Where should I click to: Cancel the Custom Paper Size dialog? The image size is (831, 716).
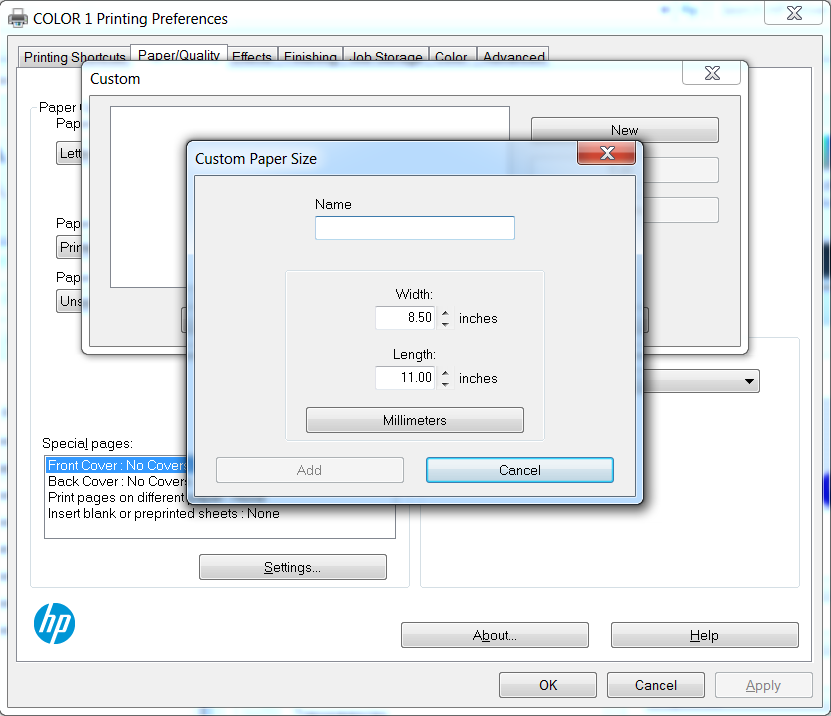pos(519,470)
